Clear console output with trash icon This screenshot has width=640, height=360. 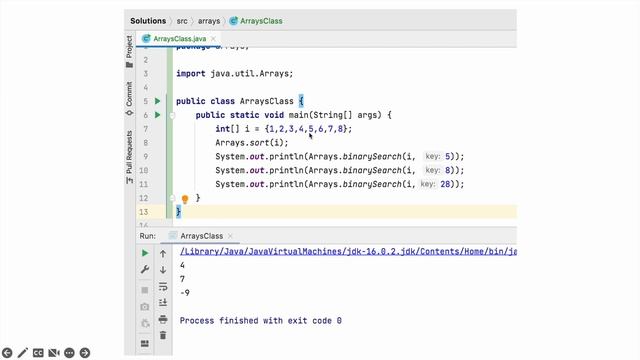(x=163, y=335)
